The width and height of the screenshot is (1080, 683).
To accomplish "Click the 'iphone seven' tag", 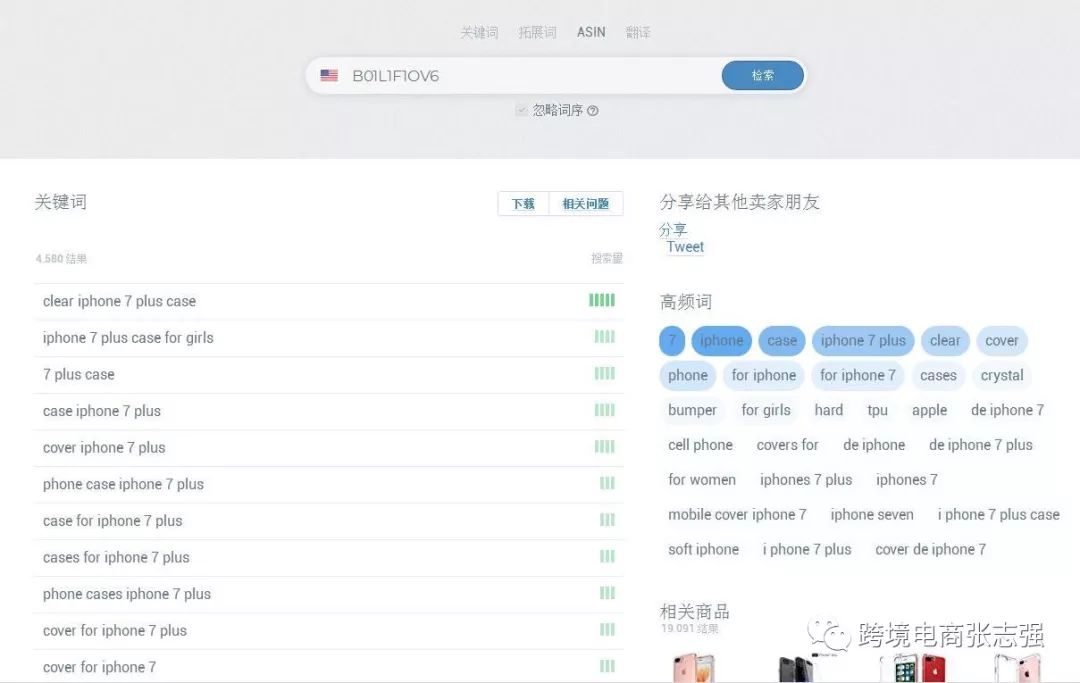I will coord(872,514).
